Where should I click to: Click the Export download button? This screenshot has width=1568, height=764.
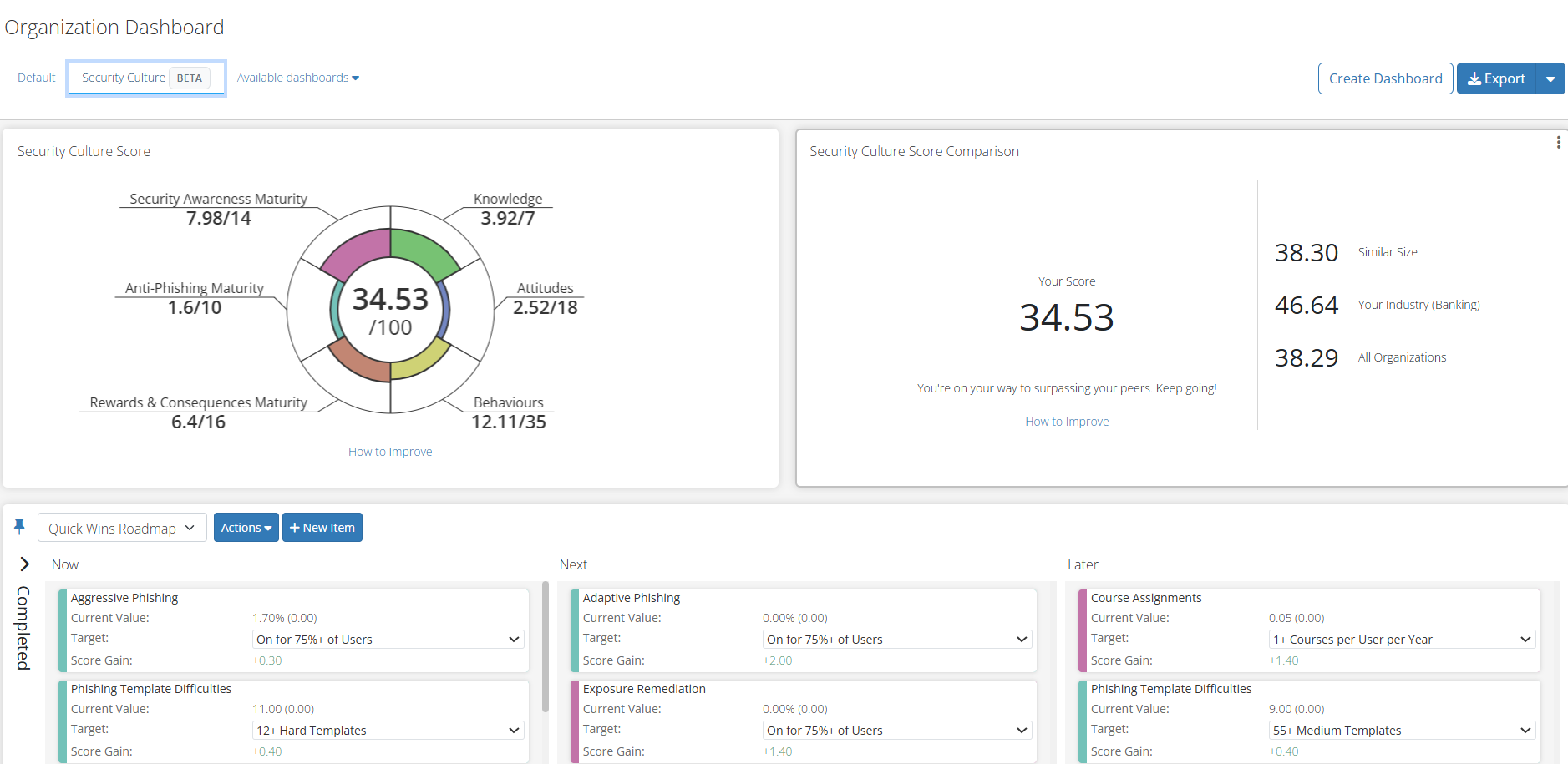(x=1497, y=78)
